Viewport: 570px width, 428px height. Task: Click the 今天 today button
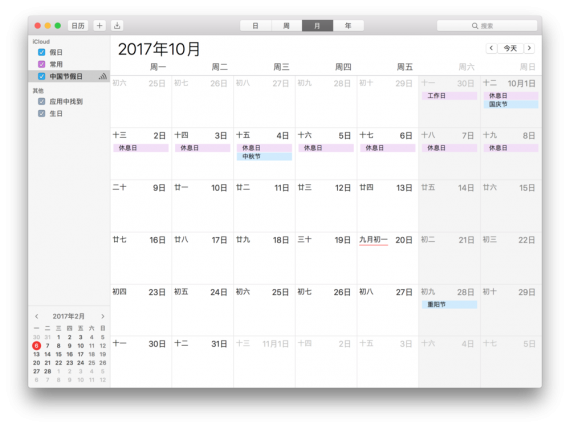point(510,48)
